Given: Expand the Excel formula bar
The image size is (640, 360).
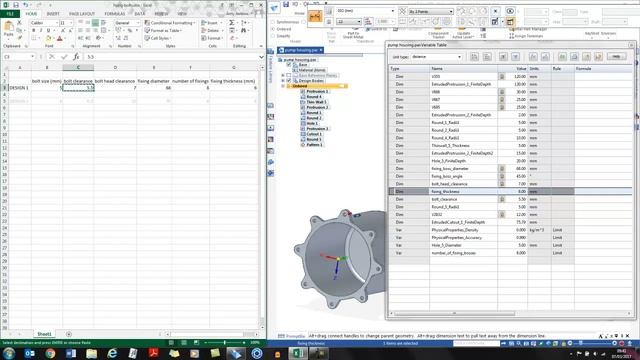Looking at the screenshot, I should [x=262, y=57].
